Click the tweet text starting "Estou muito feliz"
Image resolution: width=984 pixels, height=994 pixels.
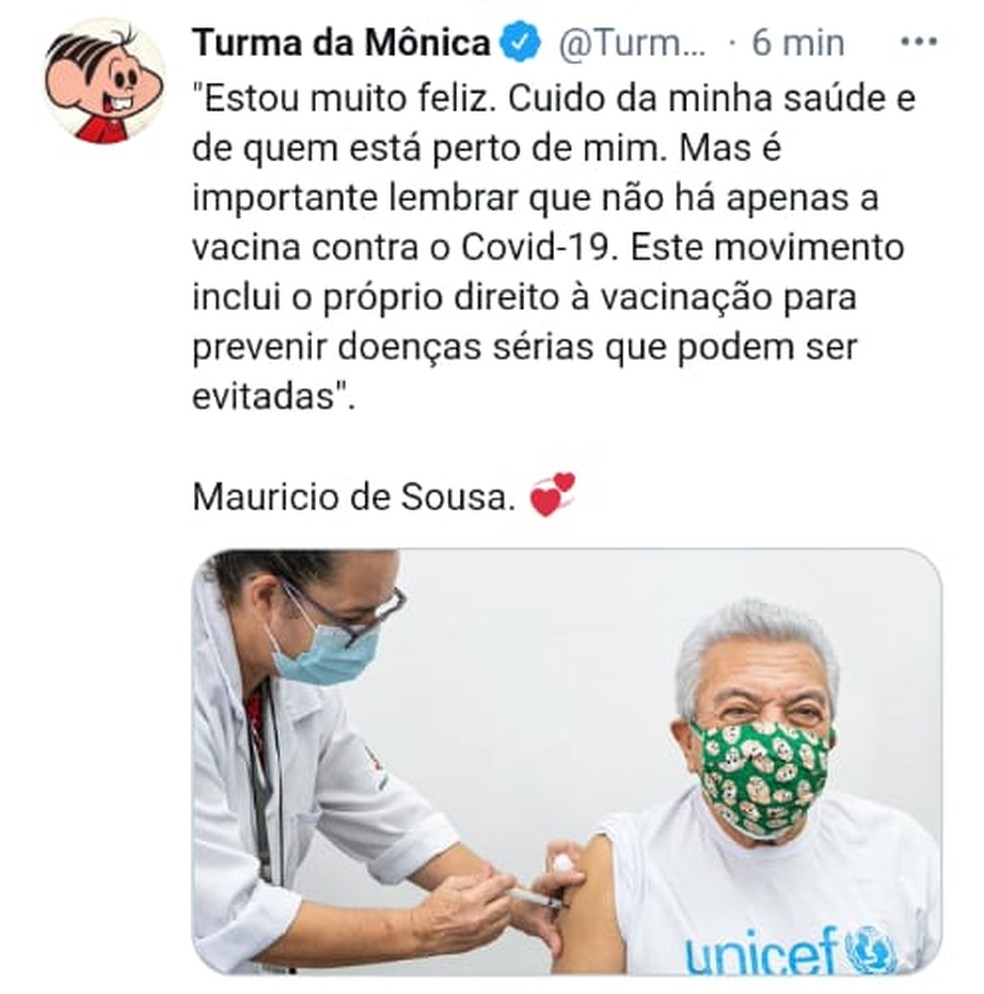pyautogui.click(x=554, y=247)
